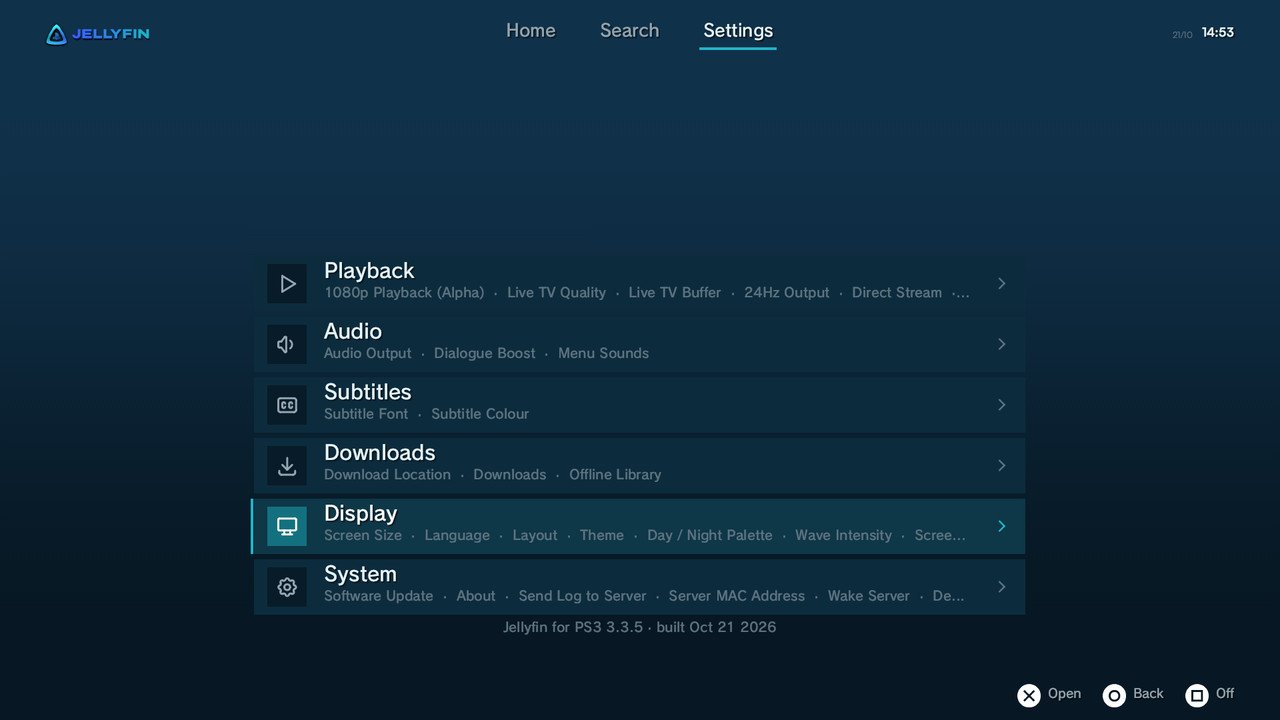Image resolution: width=1280 pixels, height=720 pixels.
Task: Click the circle Back button icon
Action: 1114,695
